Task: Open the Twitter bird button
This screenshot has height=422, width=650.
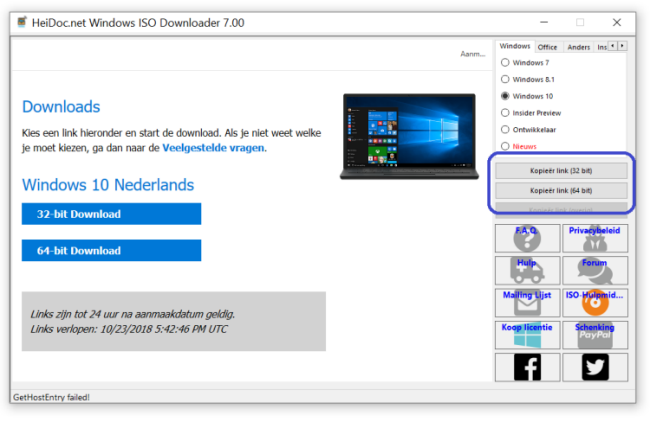Action: point(595,367)
